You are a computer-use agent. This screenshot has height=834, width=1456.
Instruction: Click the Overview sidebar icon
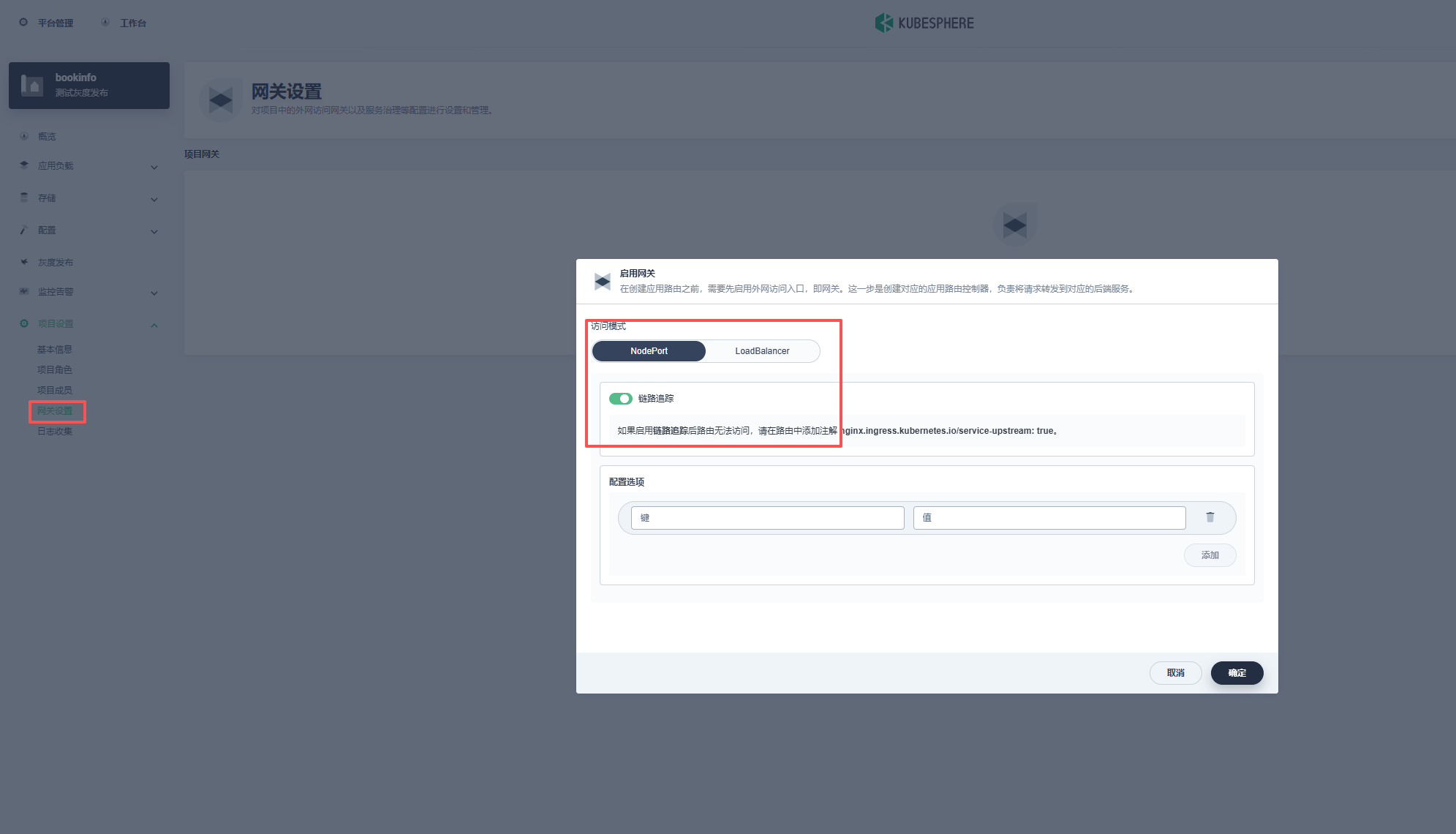pyautogui.click(x=24, y=136)
